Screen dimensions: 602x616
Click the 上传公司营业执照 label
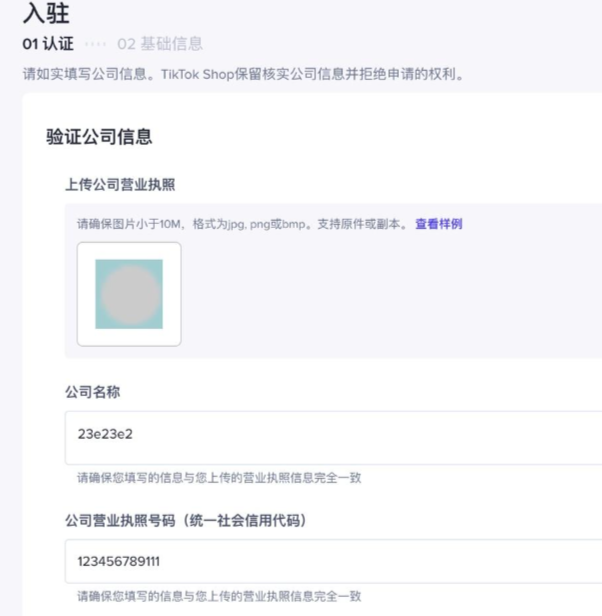121,185
